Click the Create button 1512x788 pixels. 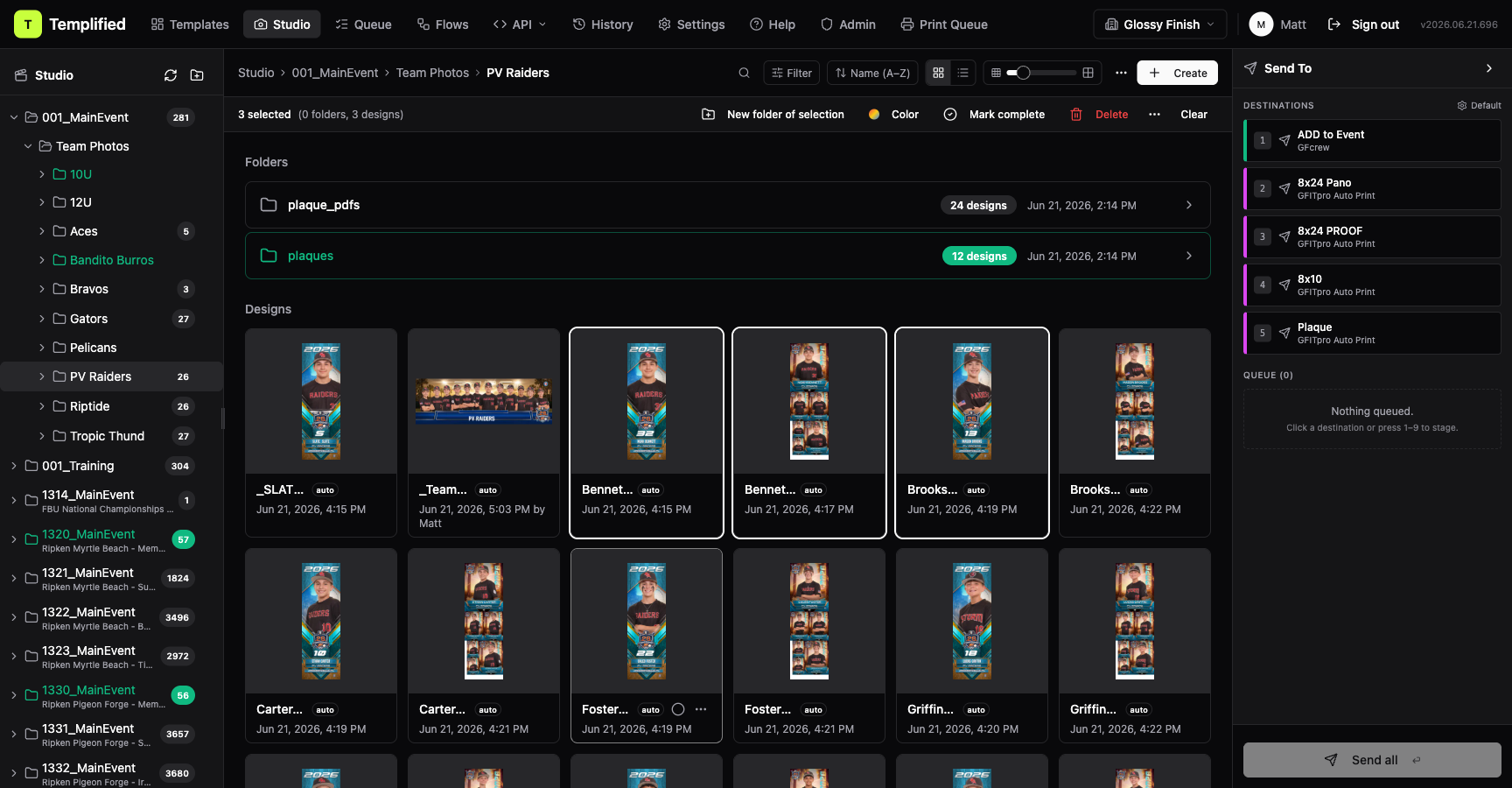click(1178, 73)
